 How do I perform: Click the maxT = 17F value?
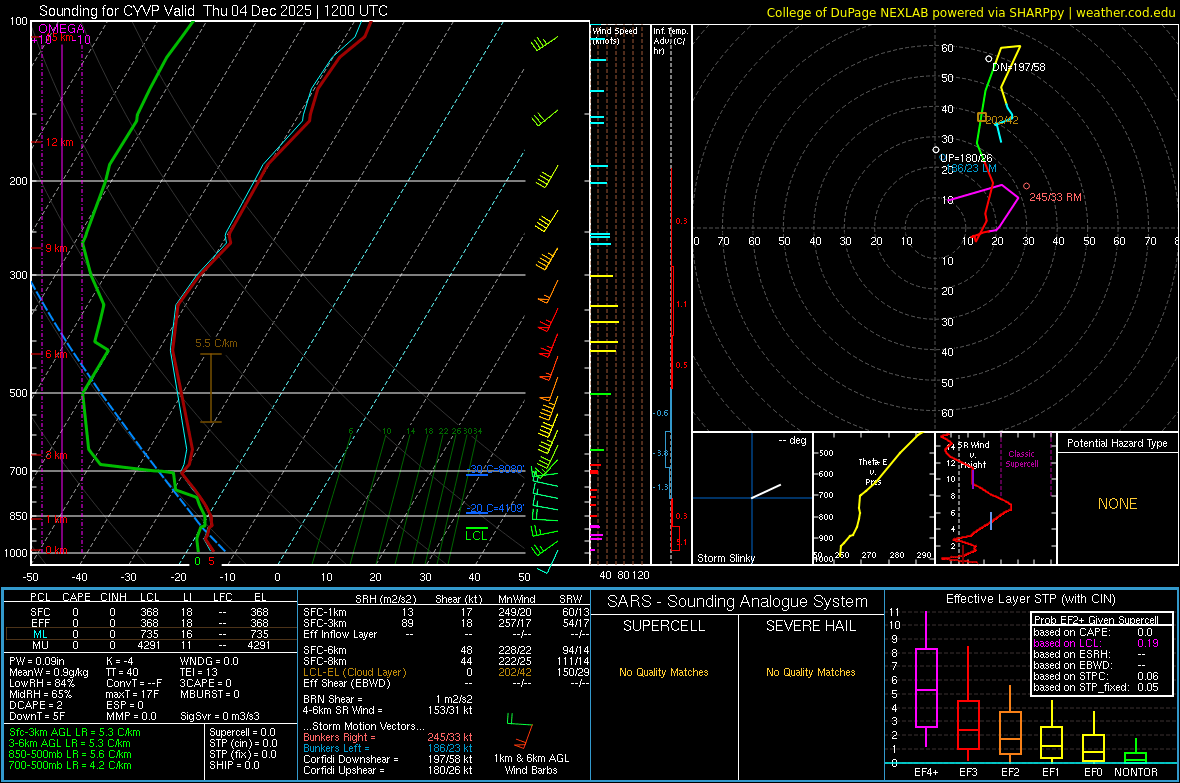point(132,694)
